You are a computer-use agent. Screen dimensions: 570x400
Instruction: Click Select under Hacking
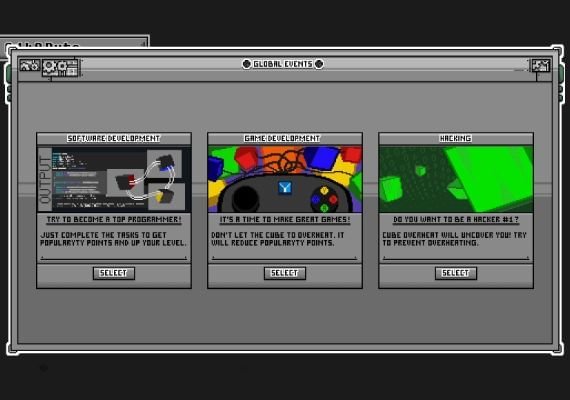tap(456, 273)
